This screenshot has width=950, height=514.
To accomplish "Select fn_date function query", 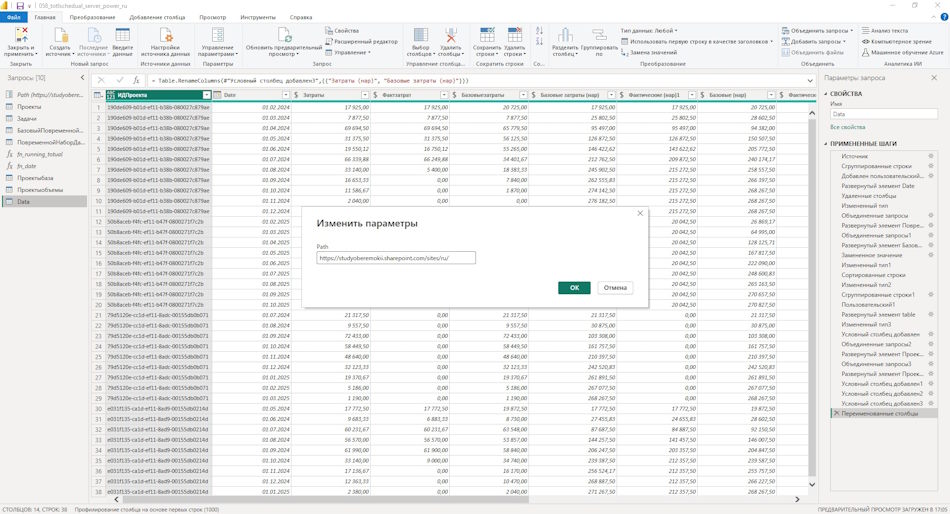I will pyautogui.click(x=27, y=166).
